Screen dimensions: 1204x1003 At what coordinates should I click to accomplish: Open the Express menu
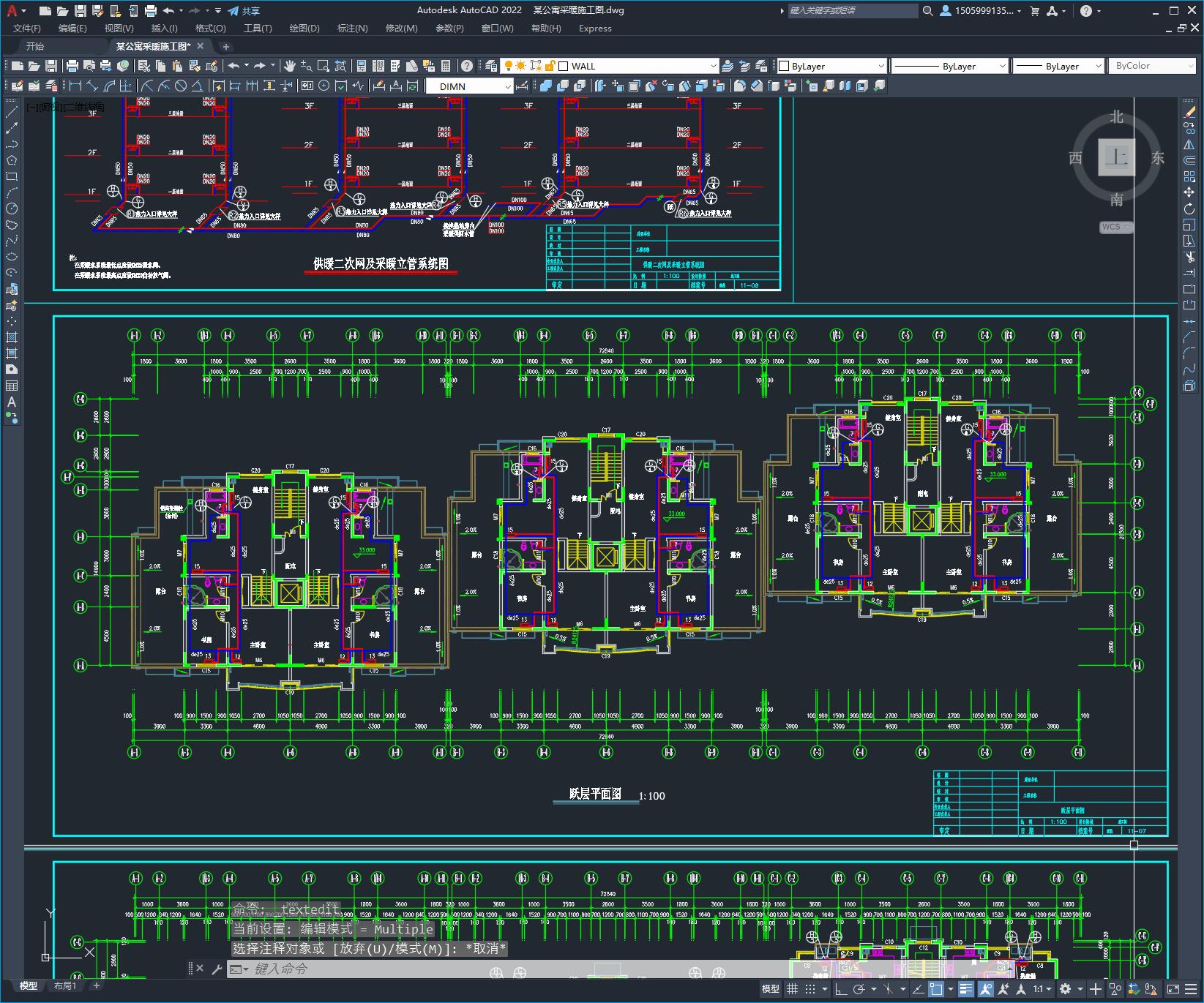coord(595,29)
